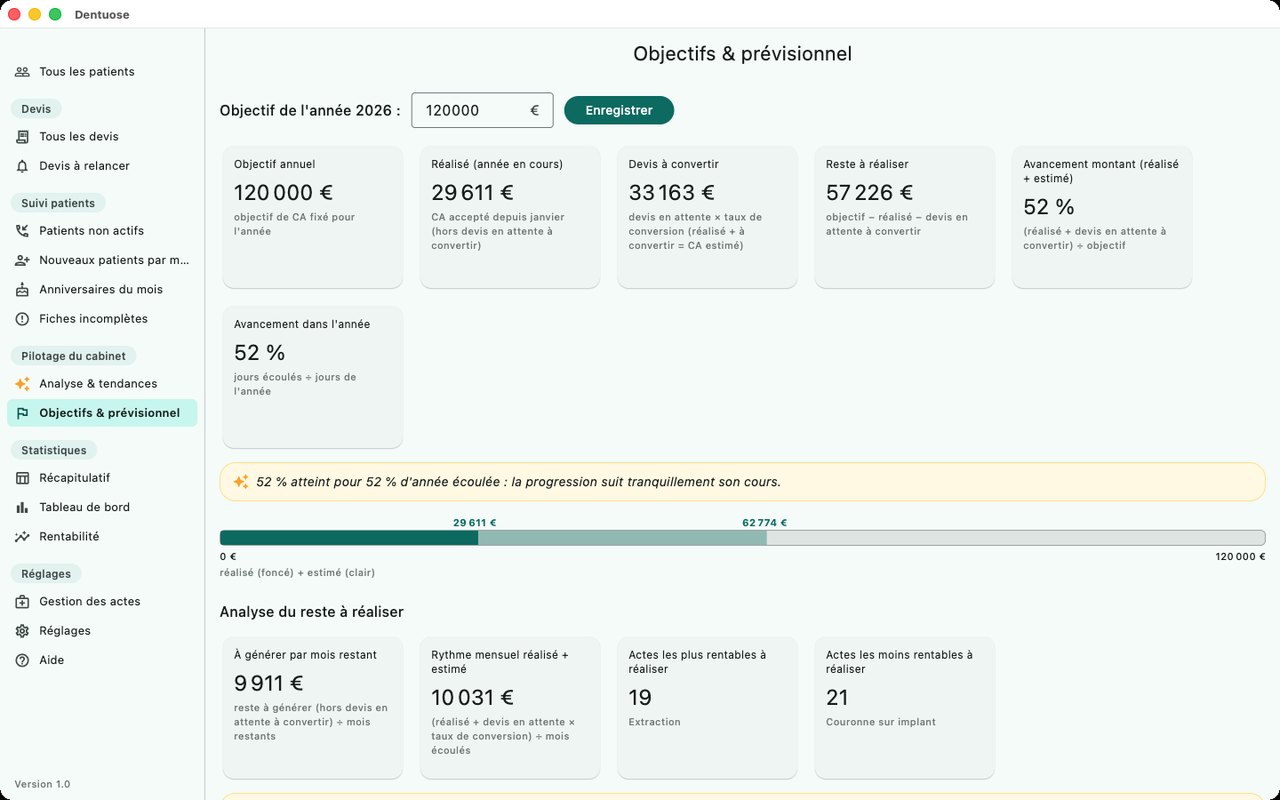Click the phone icon beside Patients non actifs
The width and height of the screenshot is (1280, 800).
(22, 231)
